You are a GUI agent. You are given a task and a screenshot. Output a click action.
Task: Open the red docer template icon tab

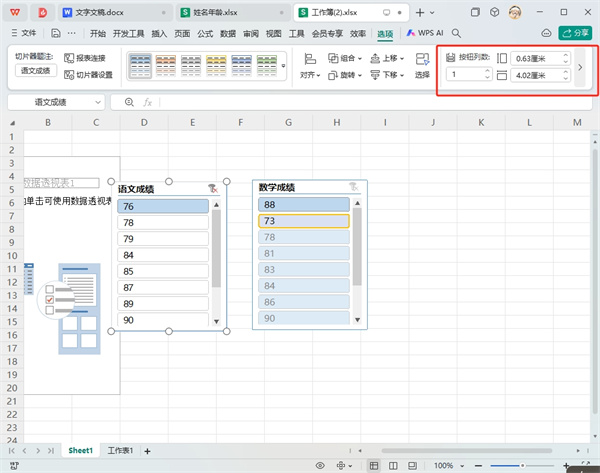coord(42,12)
